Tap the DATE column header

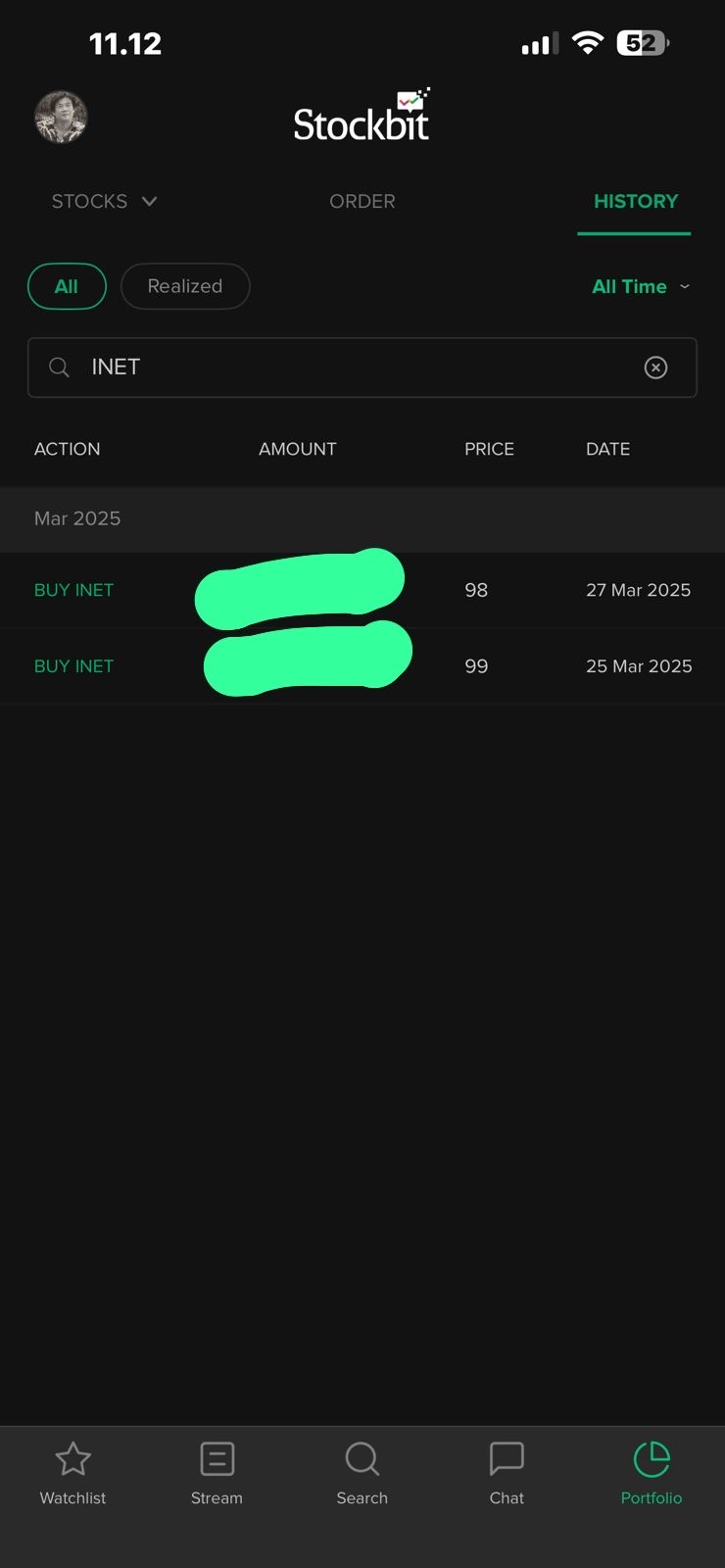[607, 449]
